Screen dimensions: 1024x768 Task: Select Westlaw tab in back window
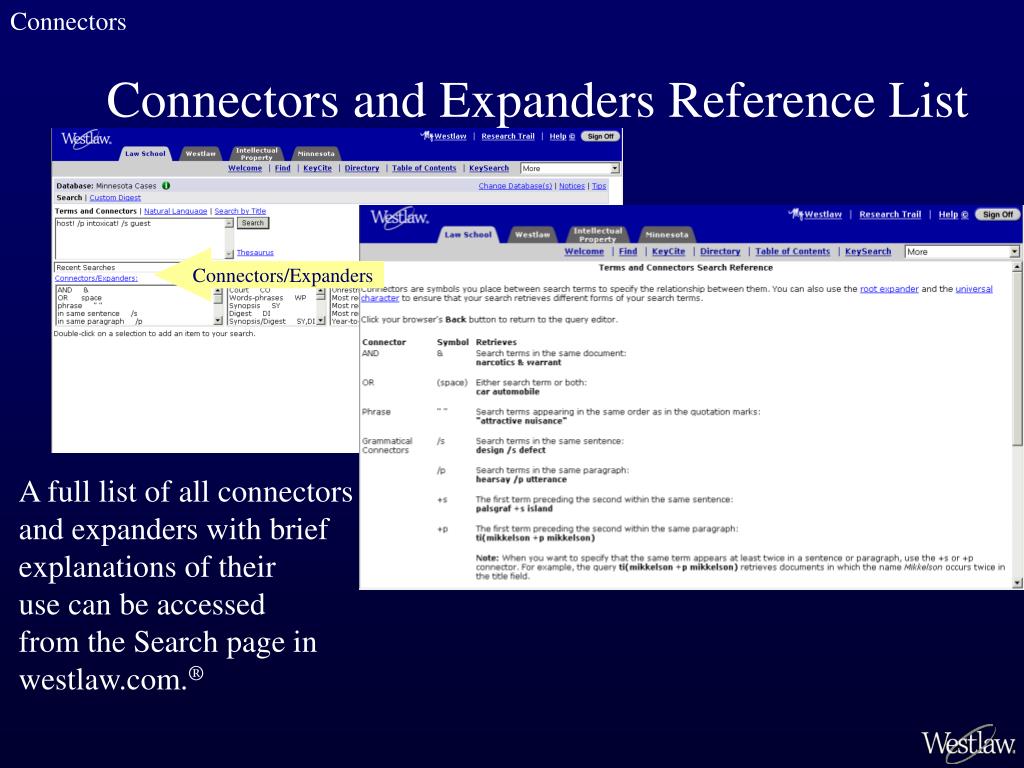[x=200, y=153]
